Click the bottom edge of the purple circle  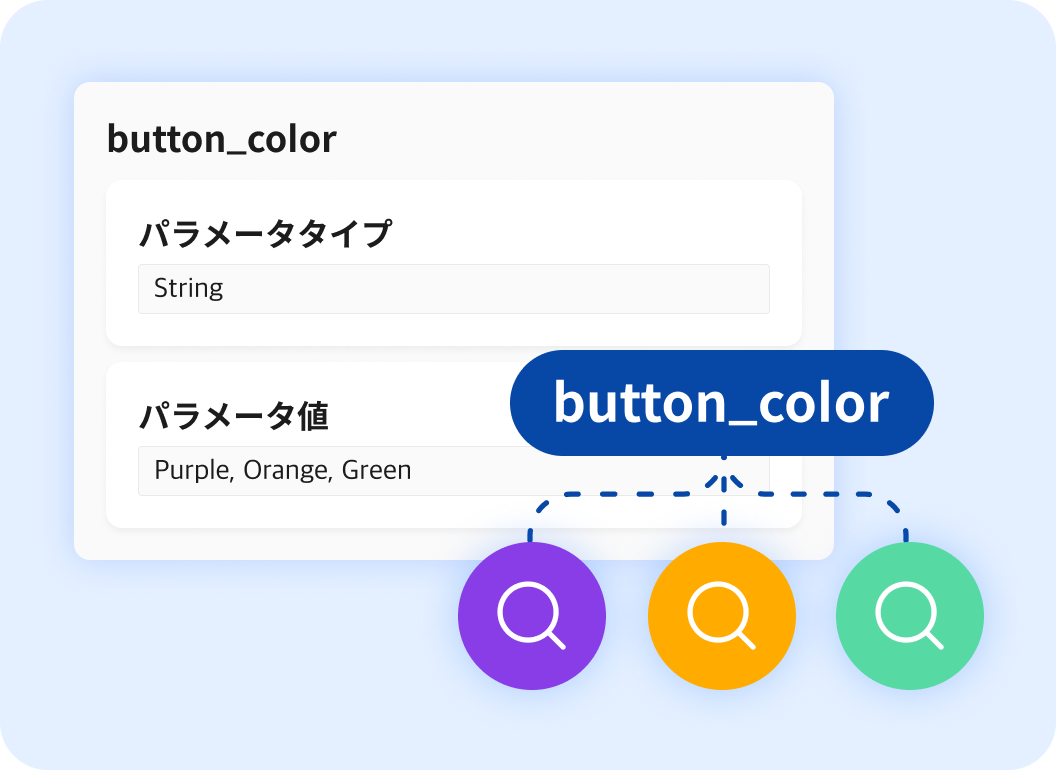(532, 686)
